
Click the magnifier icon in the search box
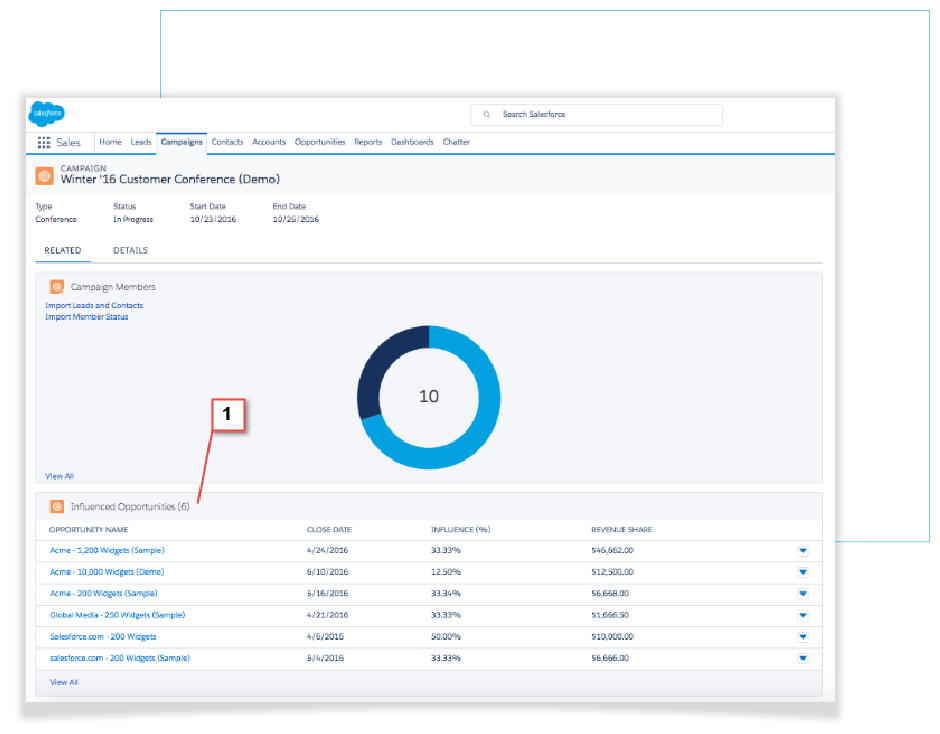pos(487,115)
